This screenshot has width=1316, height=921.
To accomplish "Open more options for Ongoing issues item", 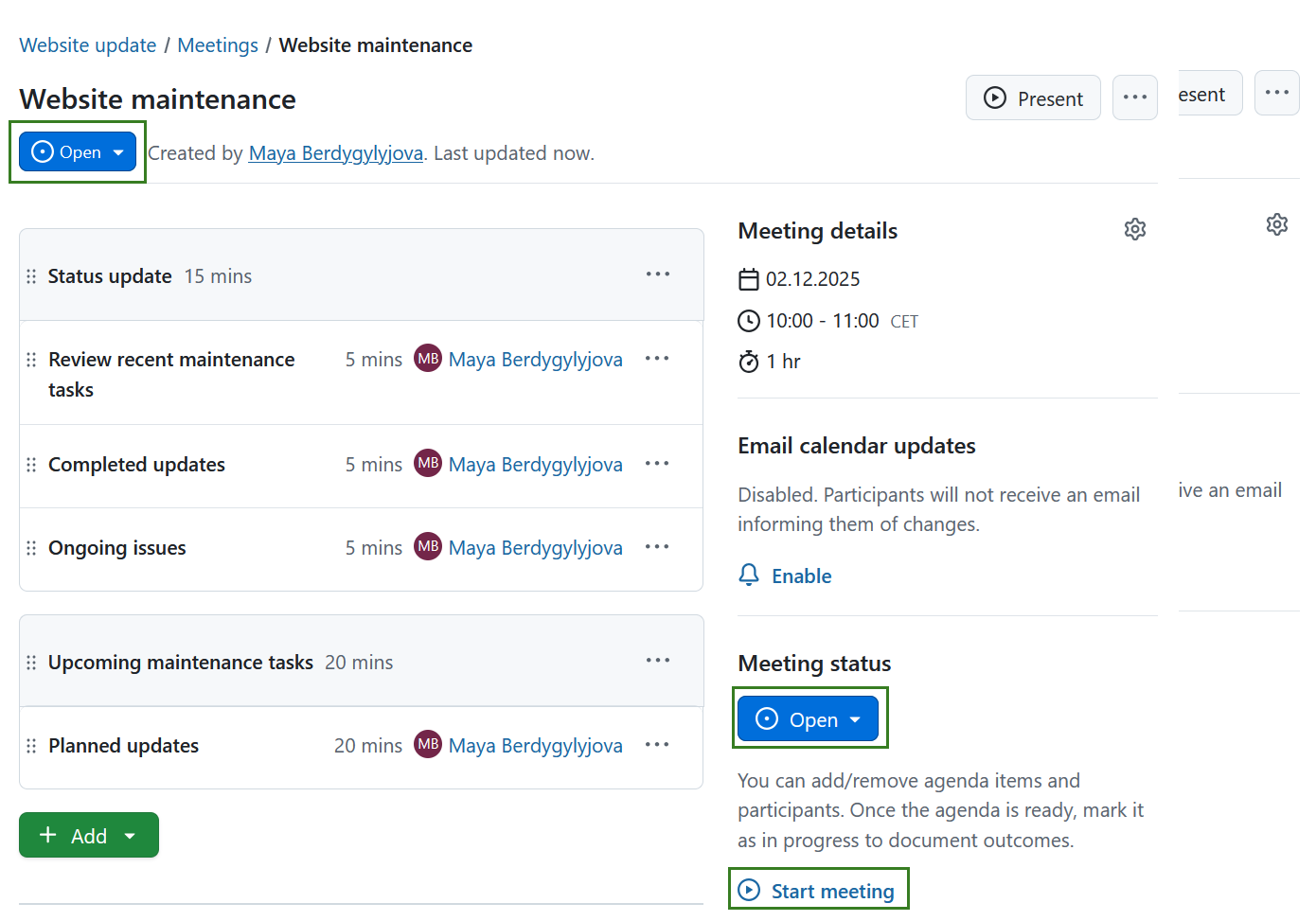I will coord(656,547).
